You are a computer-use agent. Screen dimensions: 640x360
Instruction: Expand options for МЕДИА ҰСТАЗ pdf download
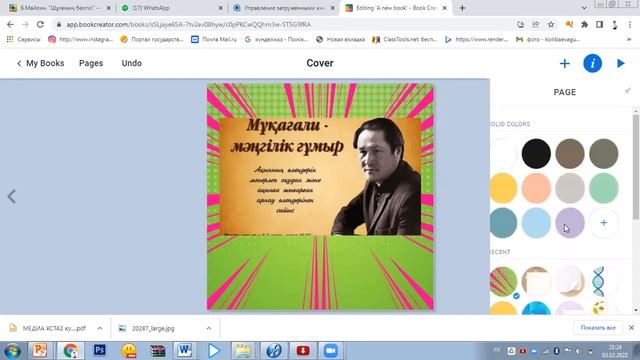[100, 328]
